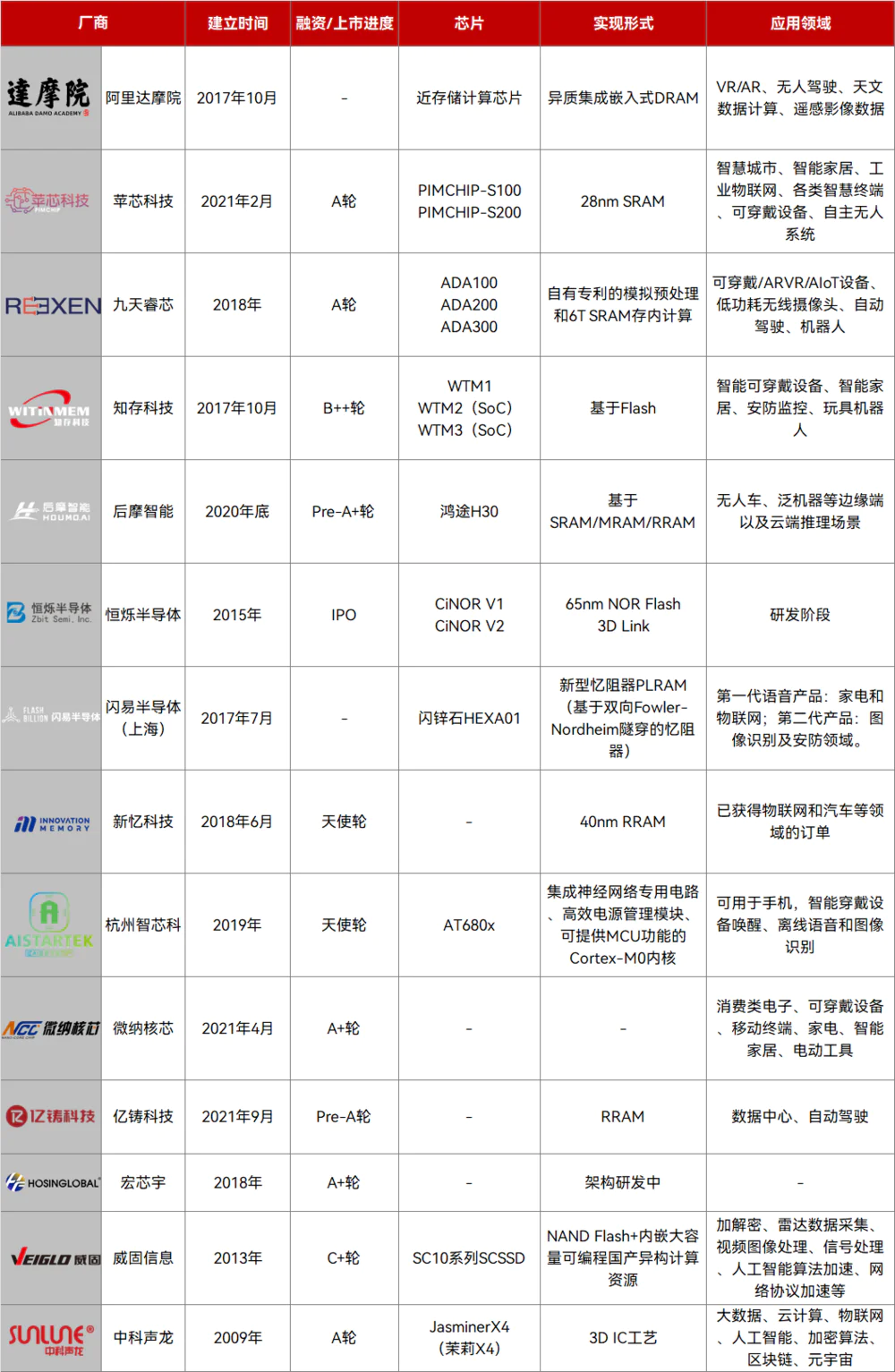Viewport: 895px width, 1372px height.
Task: Select the 应用领域 column header
Action: click(x=800, y=23)
